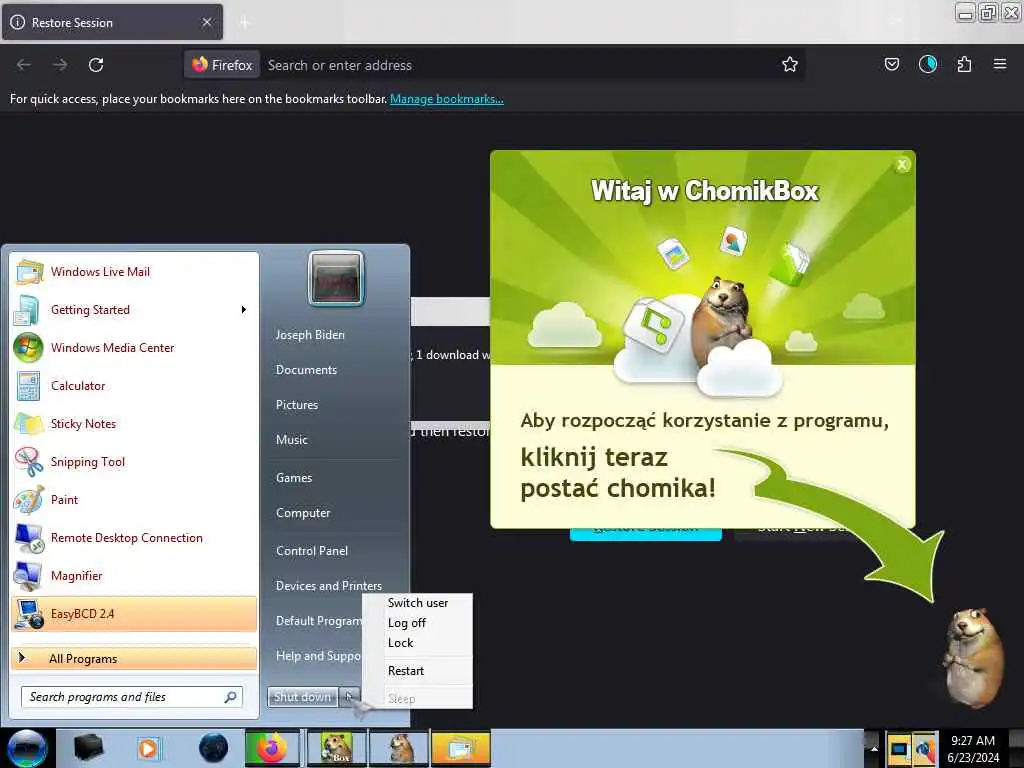Image resolution: width=1024 pixels, height=768 pixels.
Task: Open the second hamster taskbar button
Action: pos(398,748)
